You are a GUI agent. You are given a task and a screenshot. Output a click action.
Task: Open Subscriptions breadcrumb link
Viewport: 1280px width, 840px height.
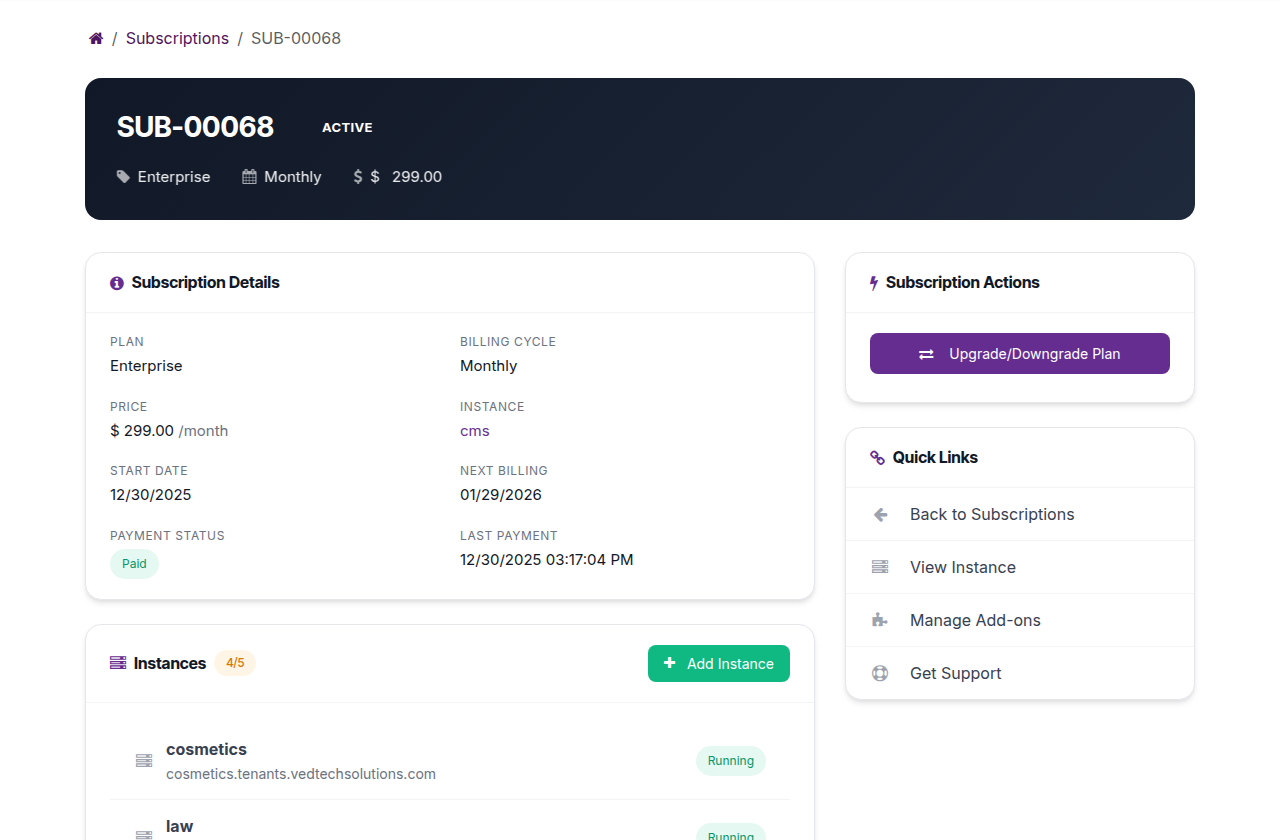point(177,39)
